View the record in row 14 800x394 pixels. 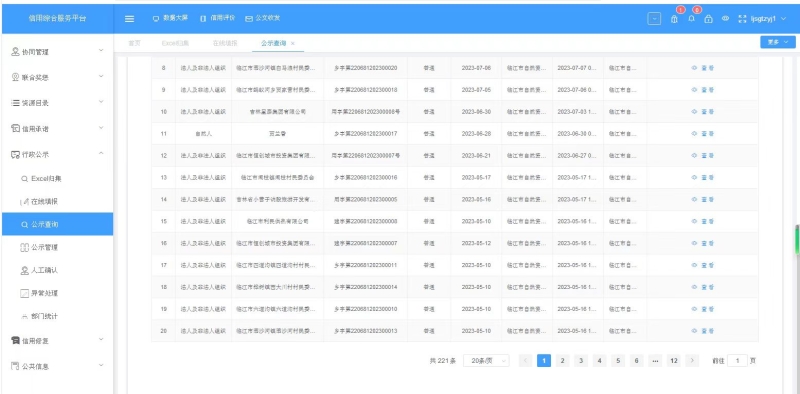(x=703, y=200)
